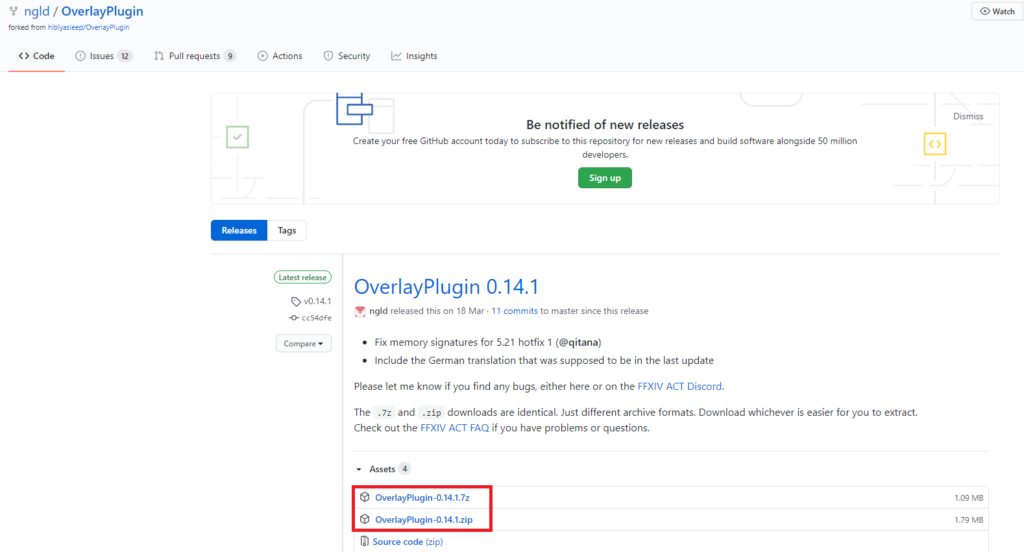The image size is (1024, 552).
Task: Click the commit icon next to cc54dfe
Action: (x=294, y=317)
